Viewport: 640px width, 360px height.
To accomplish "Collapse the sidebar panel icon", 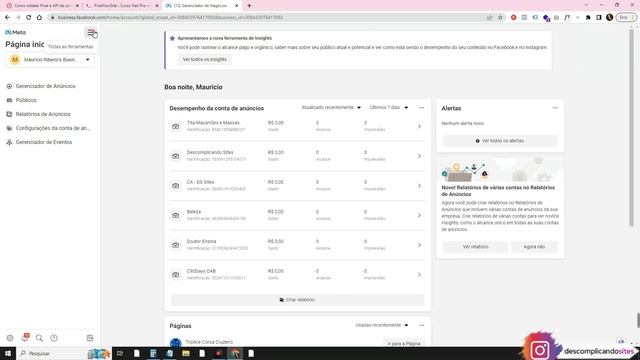I will click(90, 338).
